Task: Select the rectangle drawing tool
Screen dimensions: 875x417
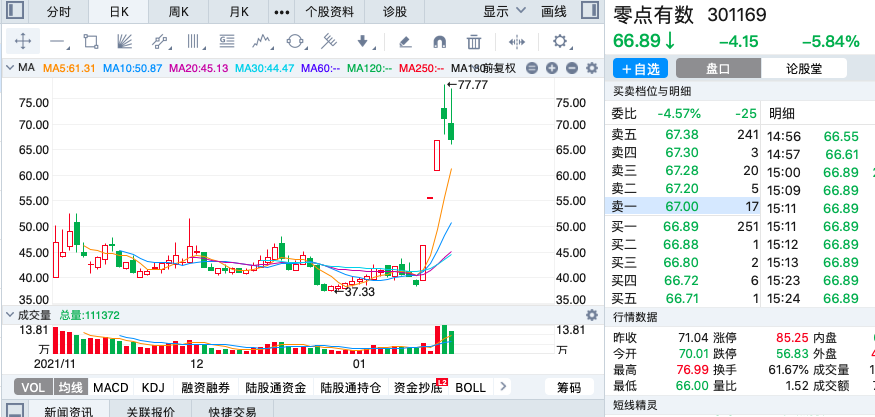Action: [90, 41]
